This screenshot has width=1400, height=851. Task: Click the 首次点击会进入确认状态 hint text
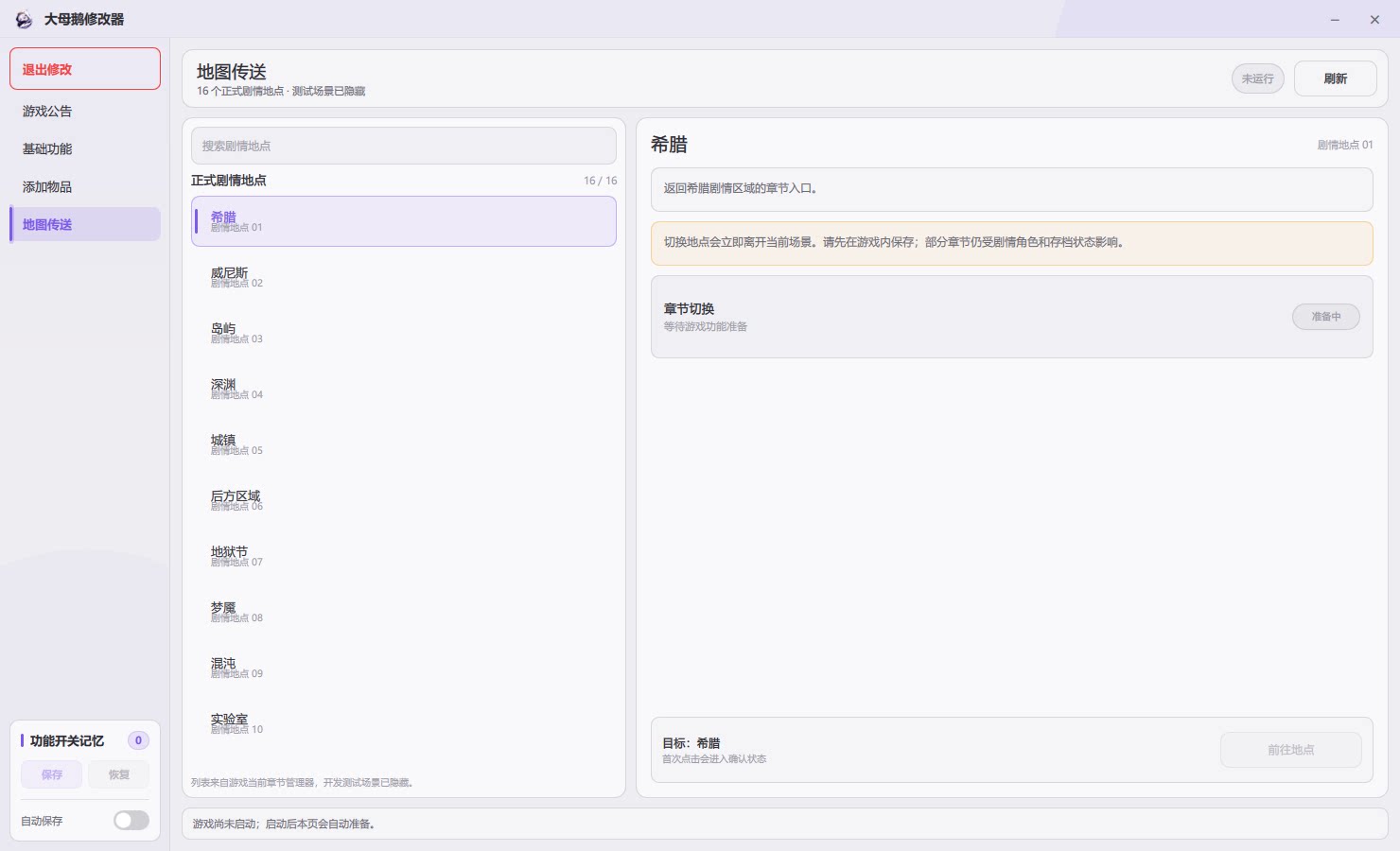[x=714, y=759]
